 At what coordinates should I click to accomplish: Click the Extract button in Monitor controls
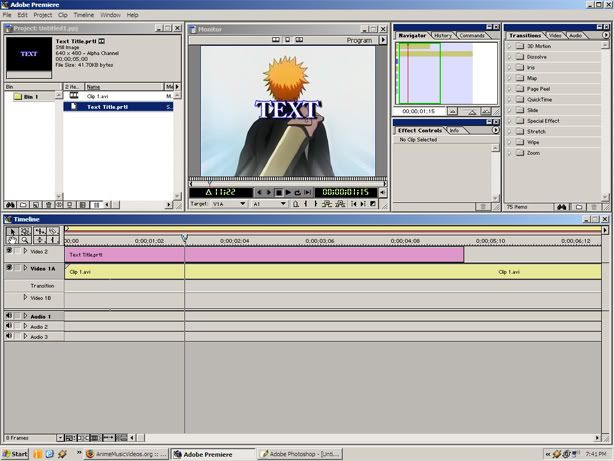coord(340,204)
